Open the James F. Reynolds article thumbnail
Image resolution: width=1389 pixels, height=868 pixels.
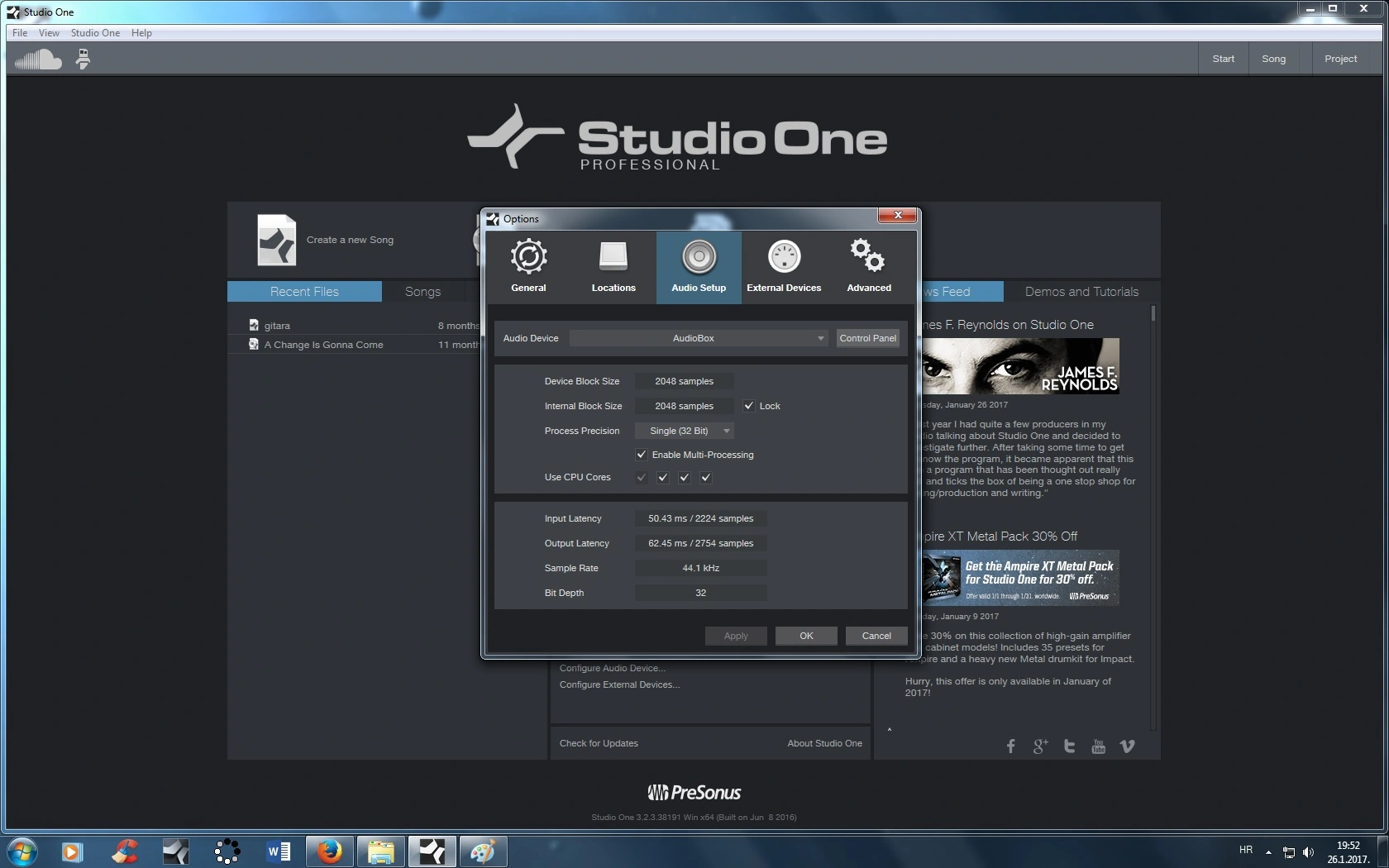click(1020, 365)
